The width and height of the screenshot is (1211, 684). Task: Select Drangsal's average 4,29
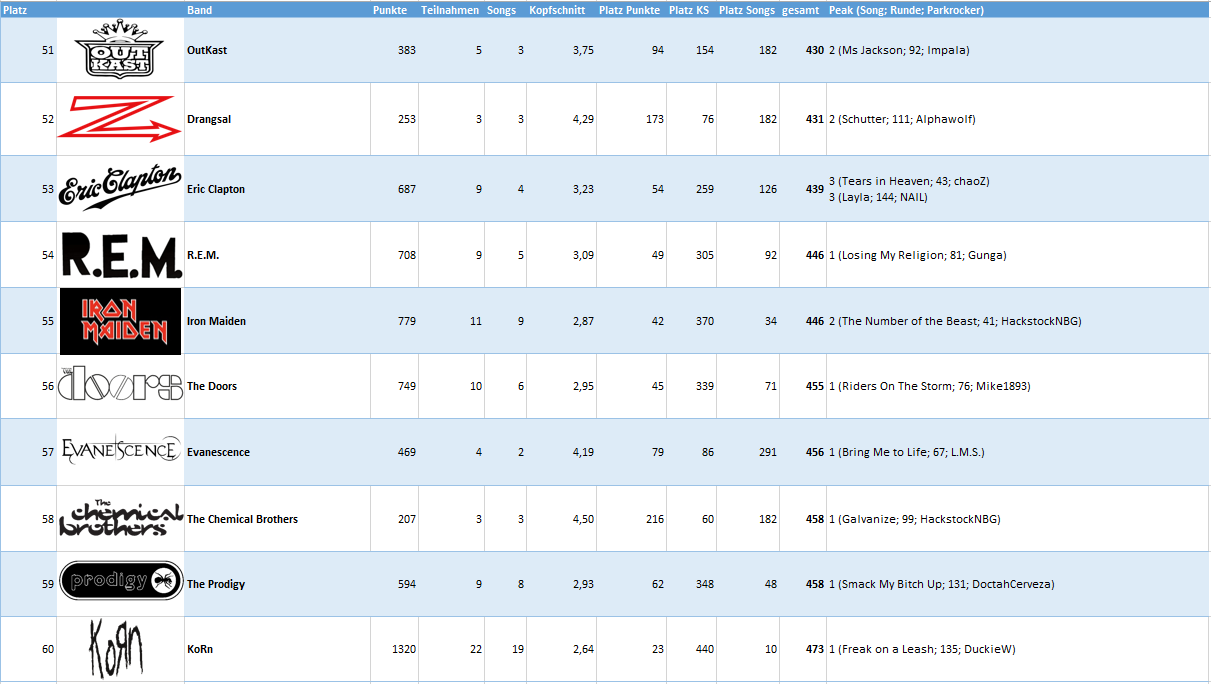[583, 119]
